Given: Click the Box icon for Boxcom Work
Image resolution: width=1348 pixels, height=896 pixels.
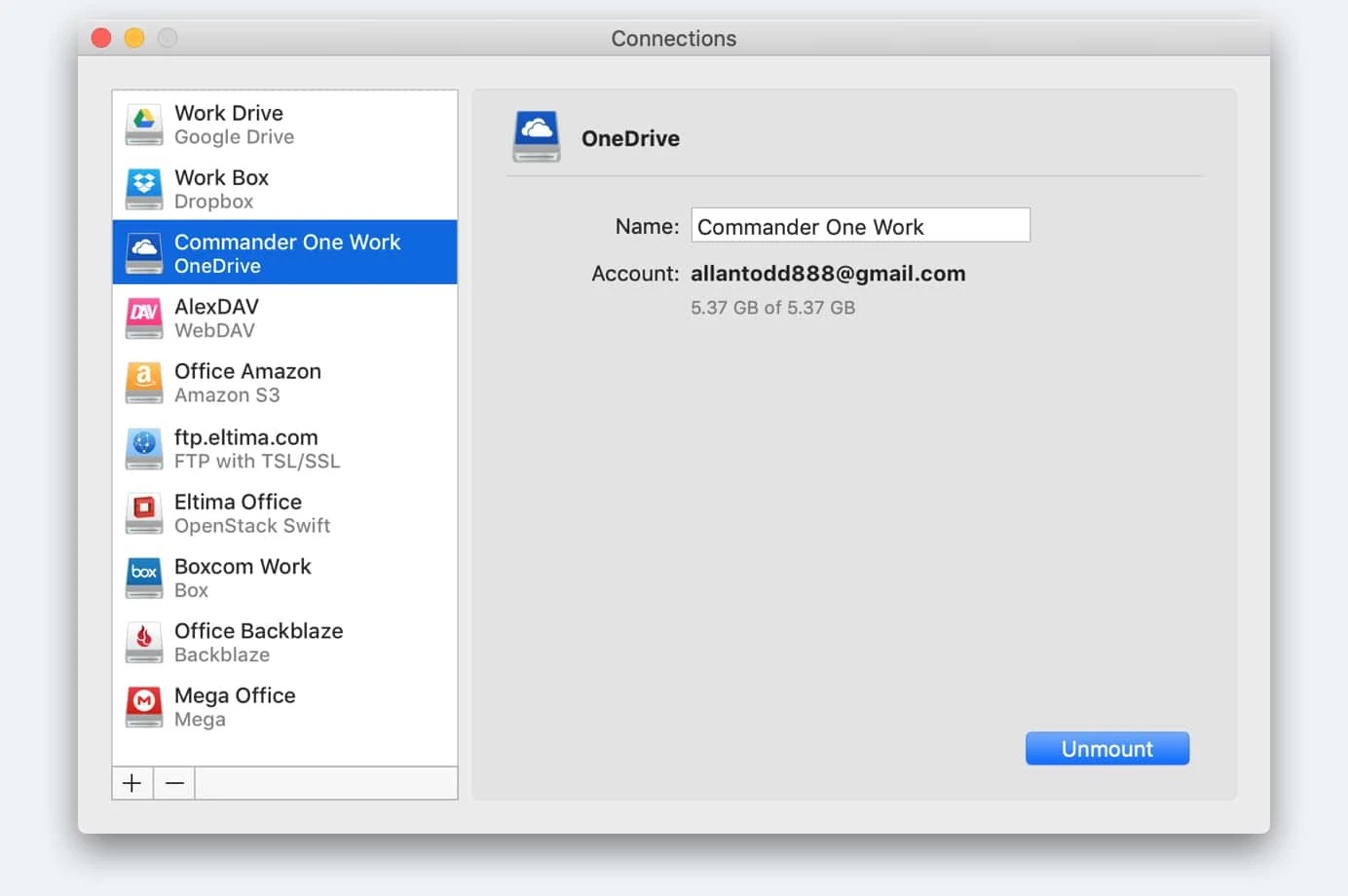Looking at the screenshot, I should click(144, 578).
